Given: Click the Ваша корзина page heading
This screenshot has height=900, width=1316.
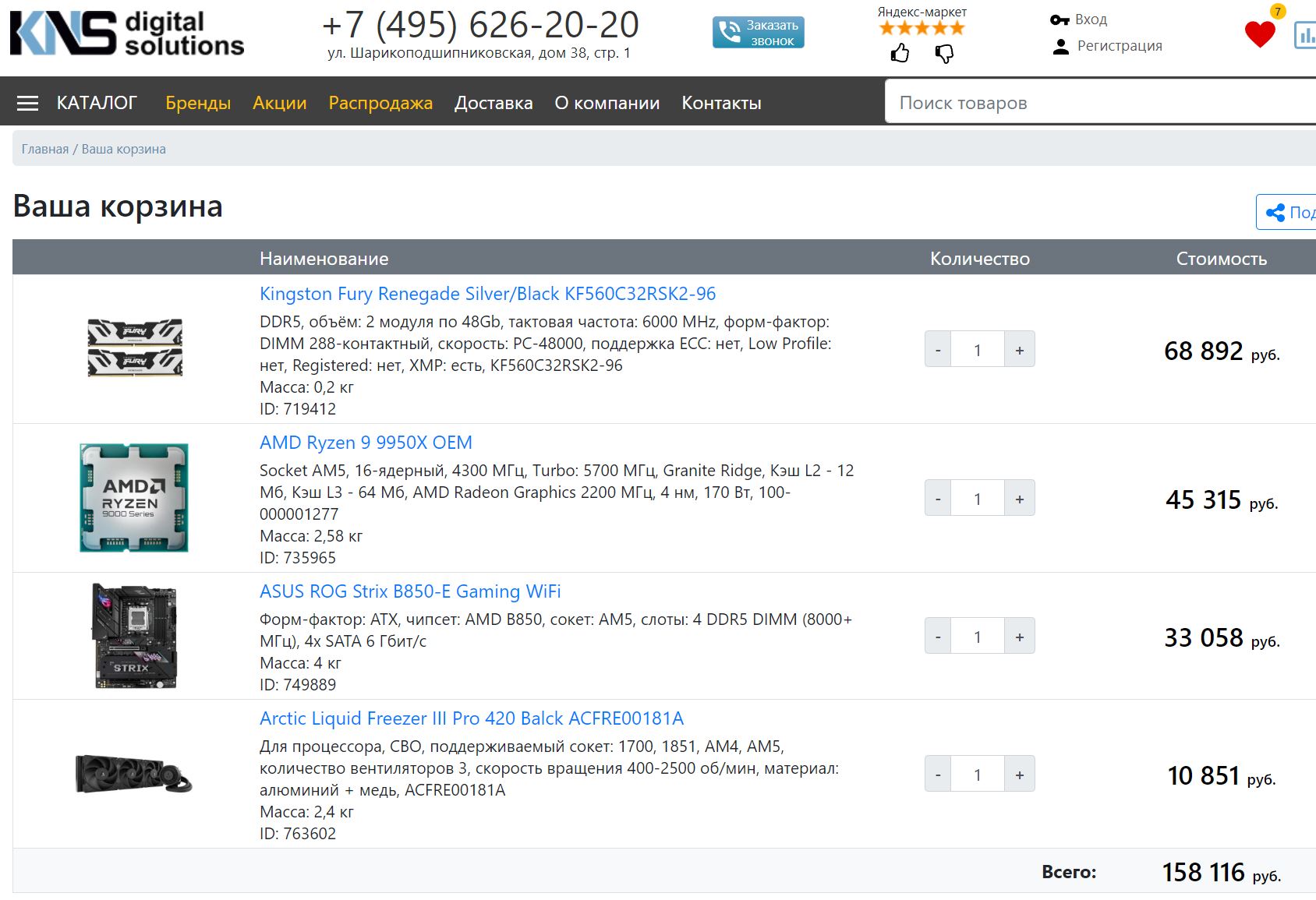Looking at the screenshot, I should pyautogui.click(x=118, y=206).
